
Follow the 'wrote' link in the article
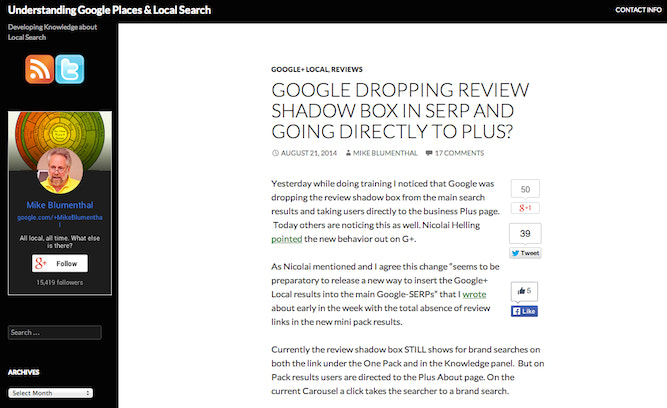474,294
